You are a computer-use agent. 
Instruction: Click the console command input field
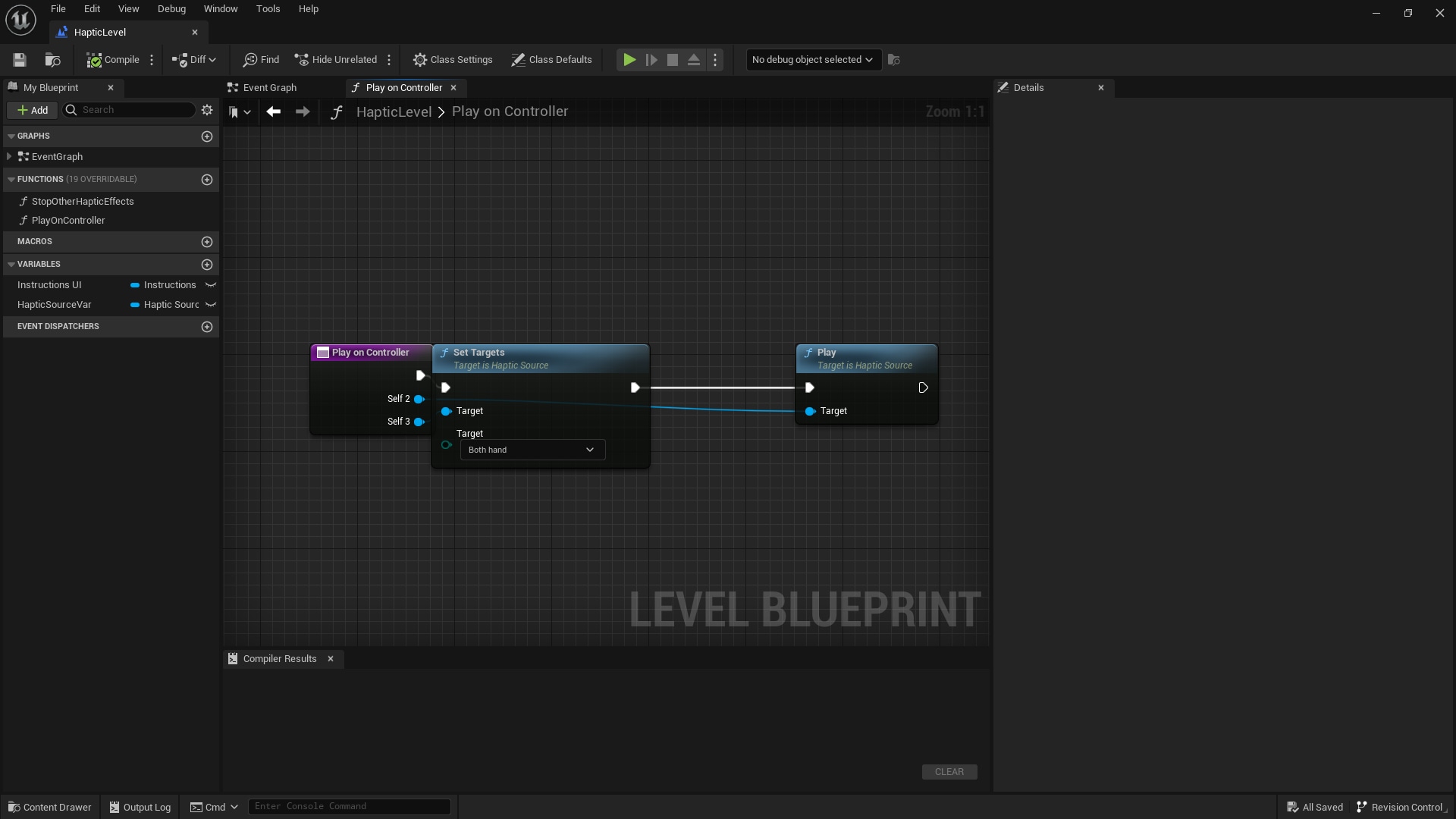point(349,806)
